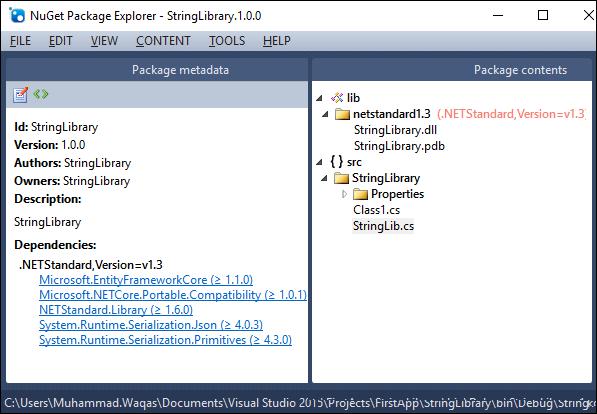Select the StringLibrary folder icon
Viewport: 597px width, 414px height.
point(341,178)
